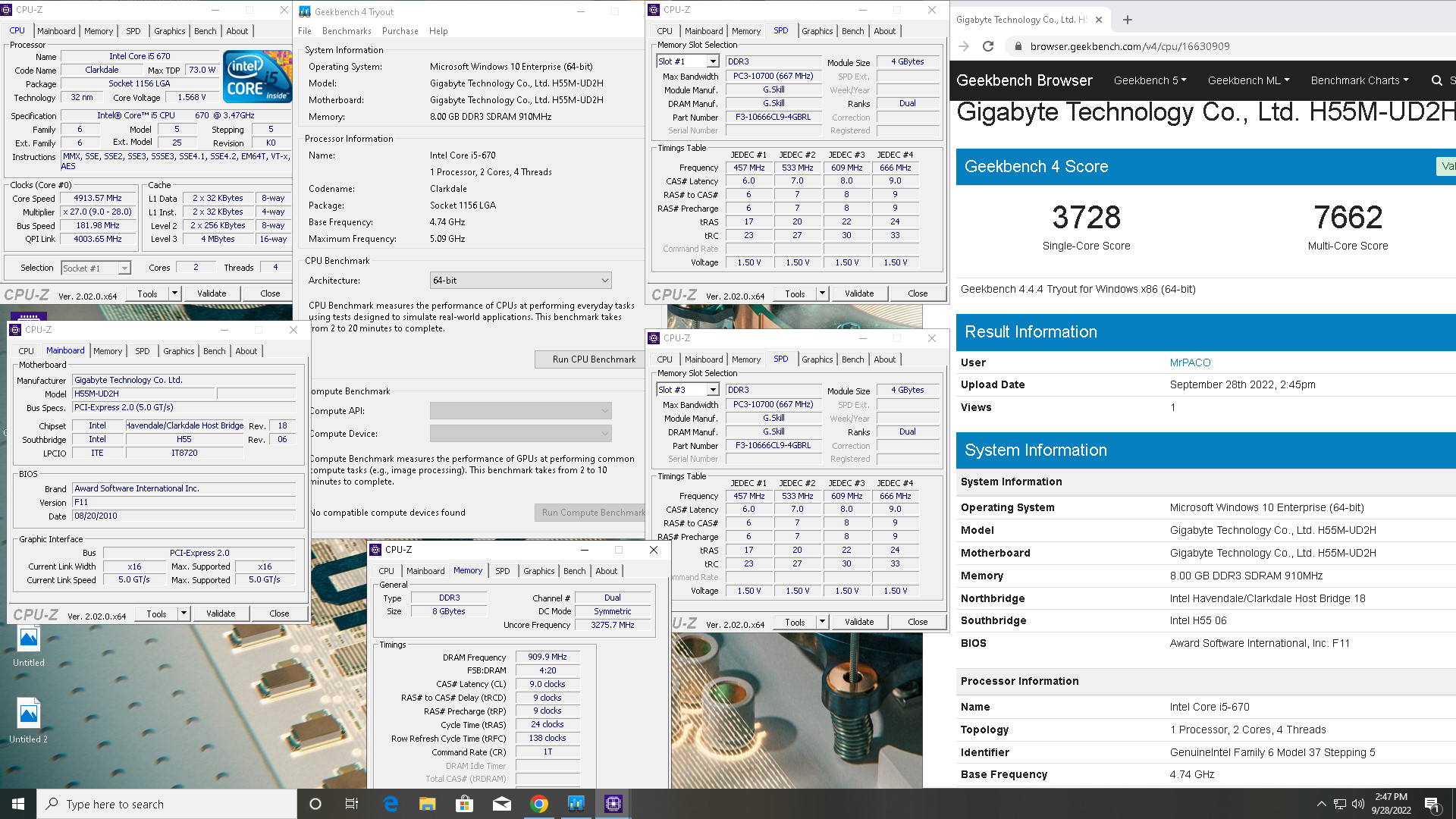Screen dimensions: 1456x819
Task: Click the Close button in the Slot #1 CPU-Z window
Action: point(918,293)
